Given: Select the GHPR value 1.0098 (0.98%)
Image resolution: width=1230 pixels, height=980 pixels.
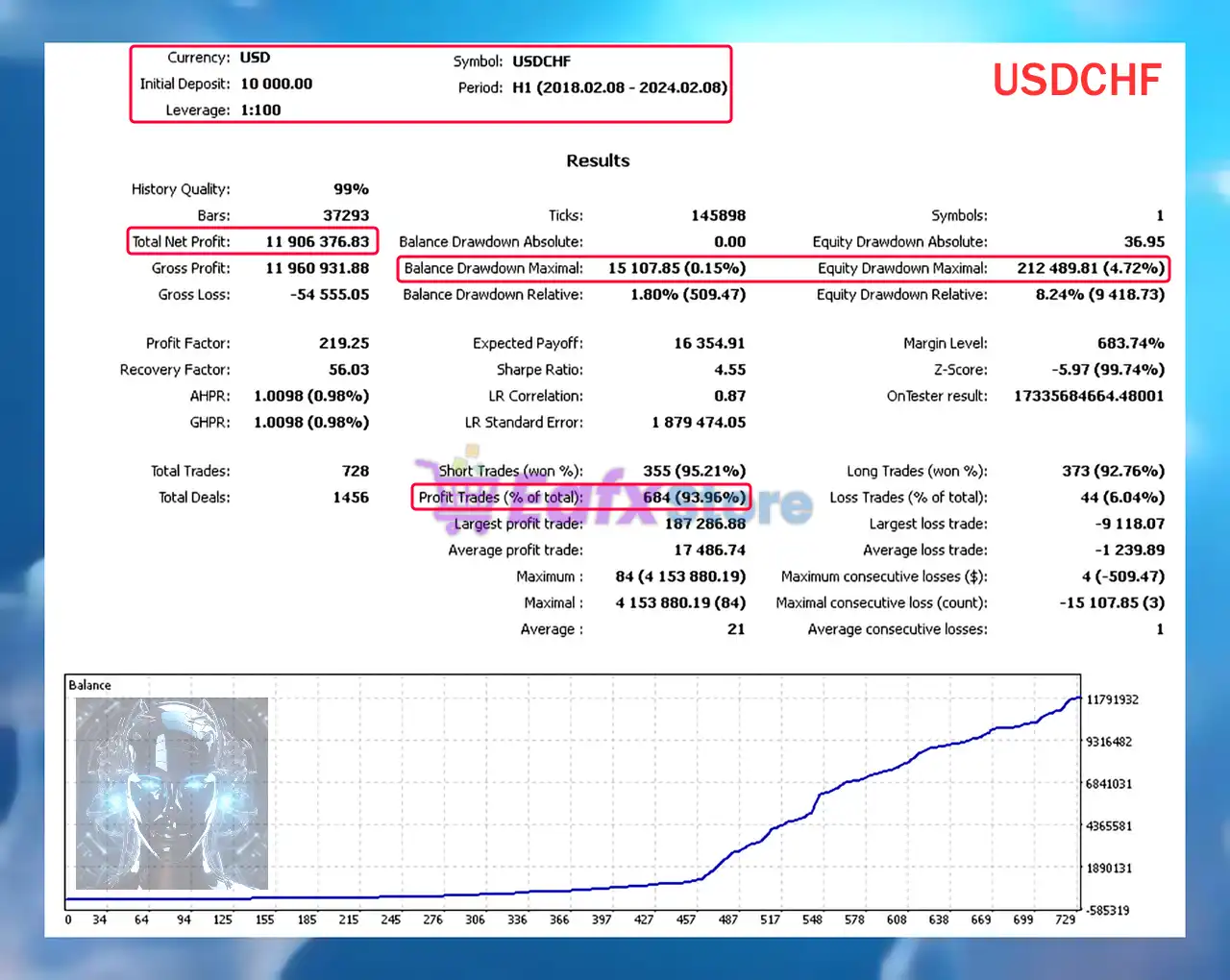Looking at the screenshot, I should (x=311, y=423).
